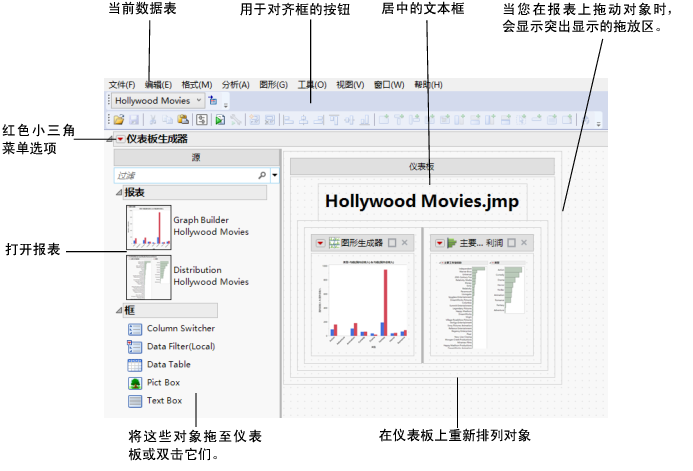The width and height of the screenshot is (693, 471).
Task: Click the Open file folder toolbar icon
Action: (118, 120)
